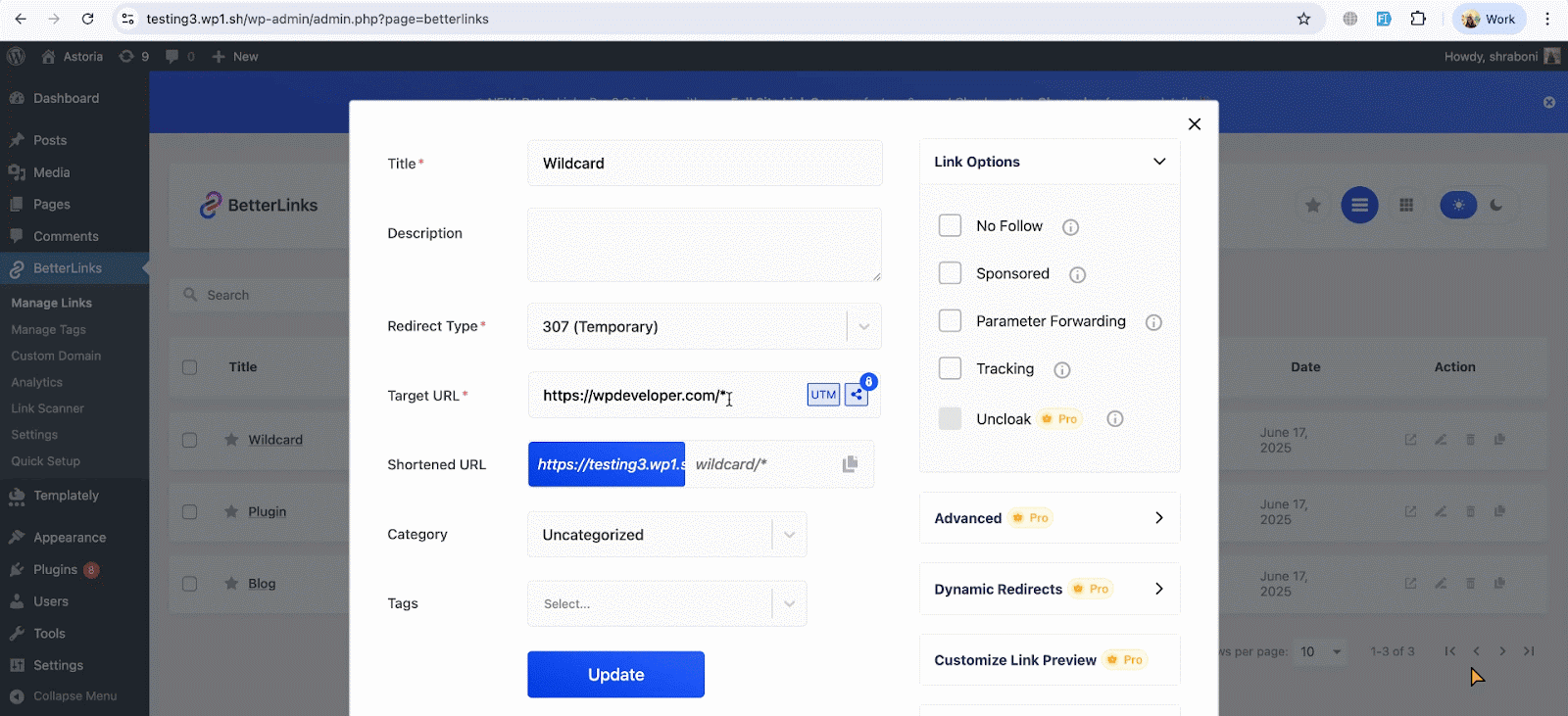Click the share icon beside UTM button
This screenshot has width=1568, height=716.
tap(857, 395)
